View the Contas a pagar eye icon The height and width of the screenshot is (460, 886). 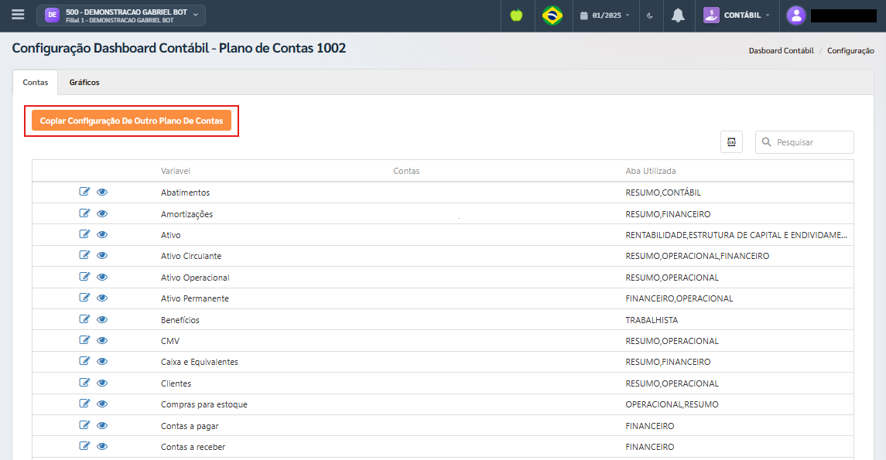pos(102,426)
